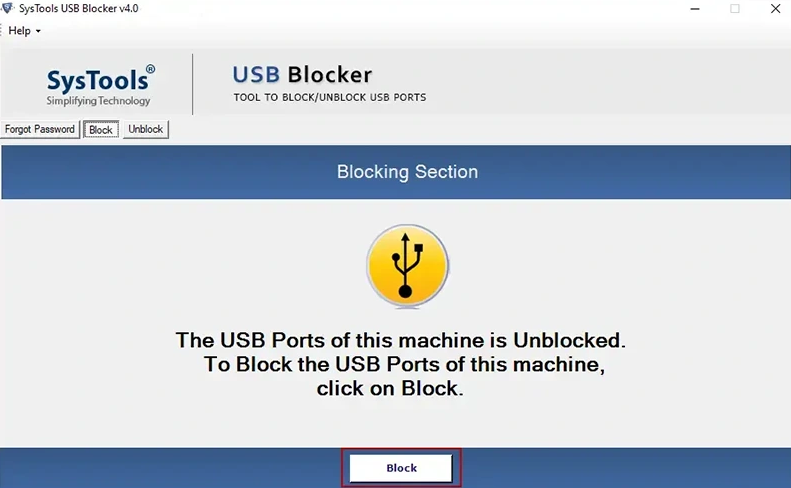Click the yellow USB symbol icon
791x488 pixels.
[405, 264]
